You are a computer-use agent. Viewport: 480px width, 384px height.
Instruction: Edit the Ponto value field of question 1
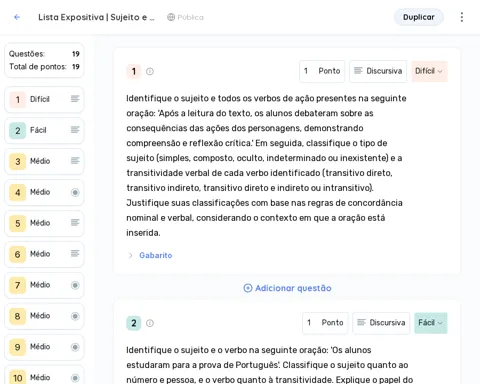coord(322,71)
